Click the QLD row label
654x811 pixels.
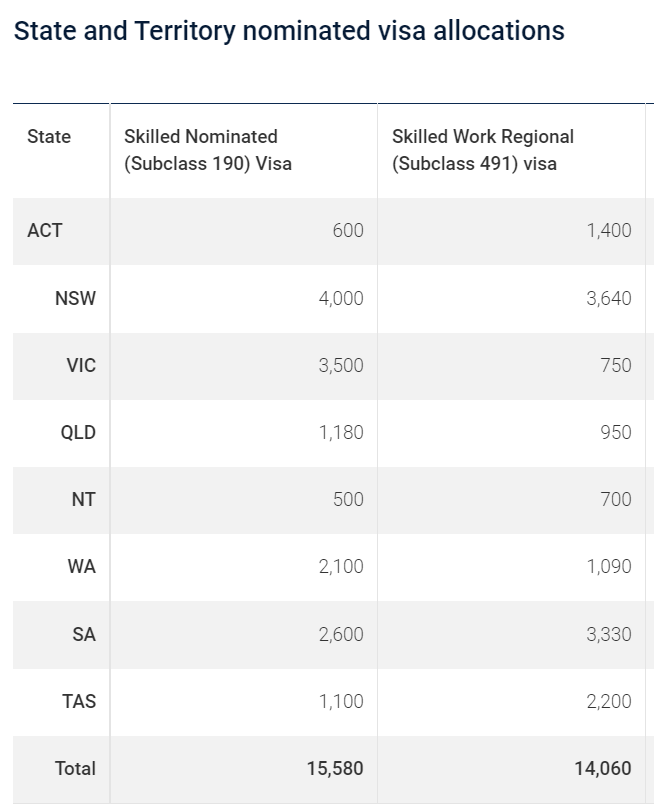(x=77, y=433)
